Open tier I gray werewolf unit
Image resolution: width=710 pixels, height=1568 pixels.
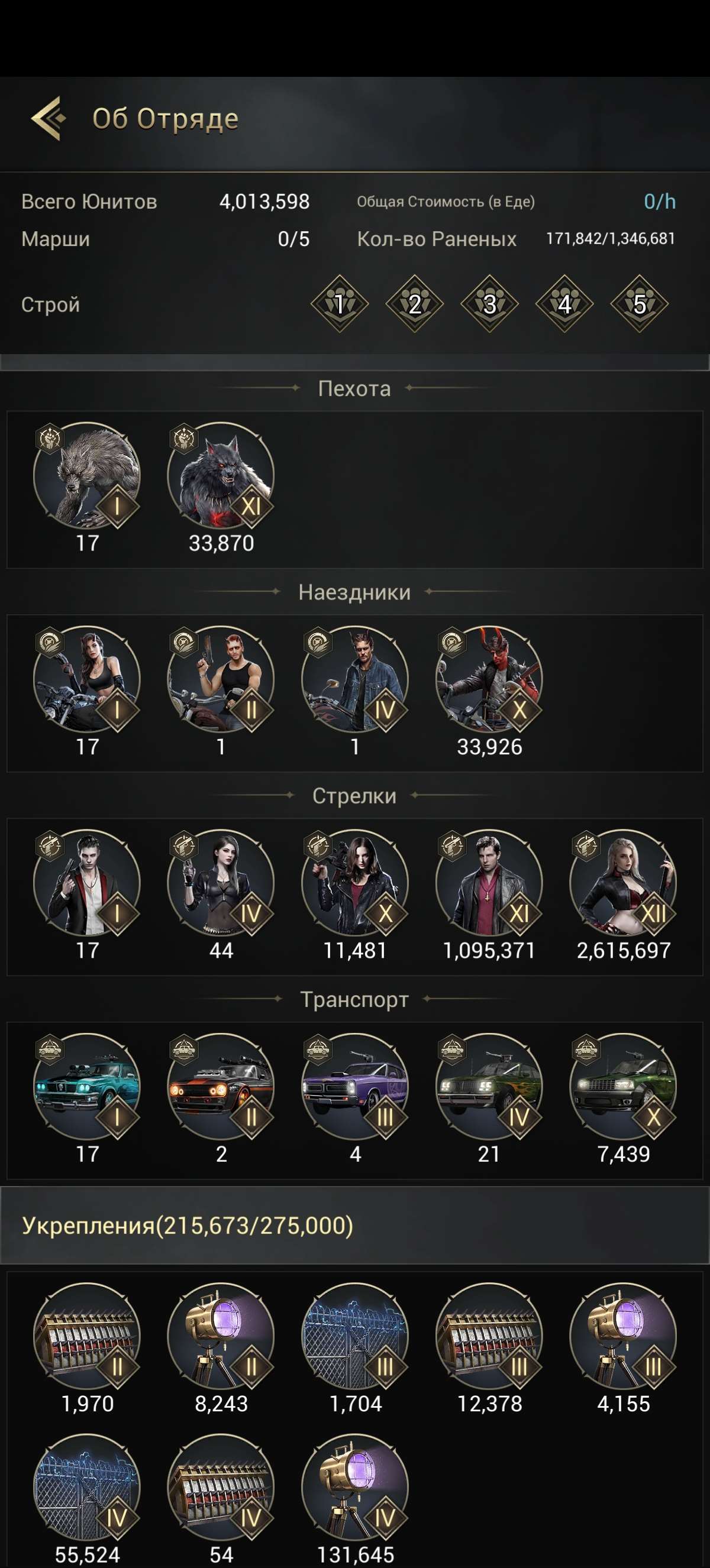point(87,476)
